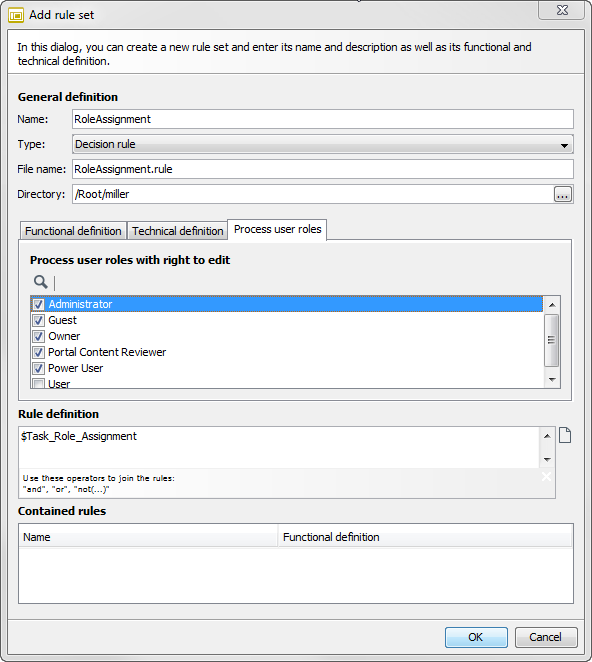
Task: Click the Name column header in Contained rules
Action: (x=148, y=537)
